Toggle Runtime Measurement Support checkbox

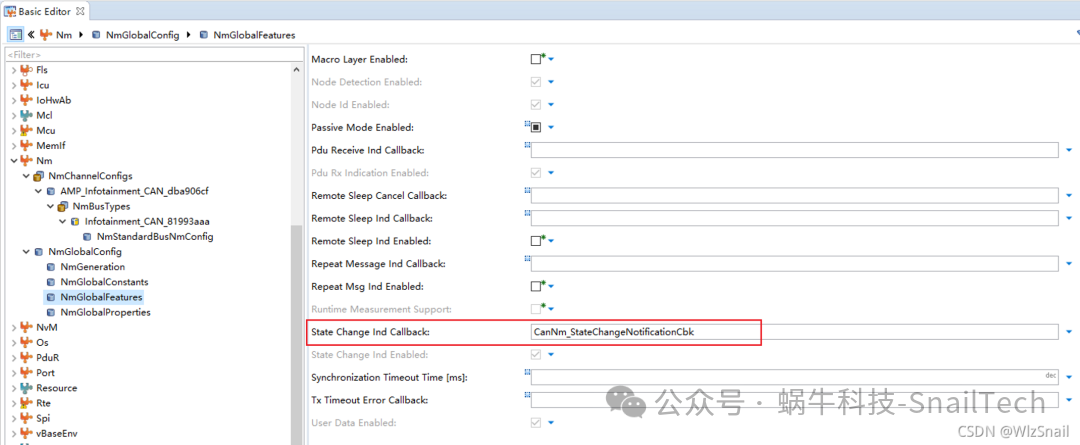[x=536, y=309]
